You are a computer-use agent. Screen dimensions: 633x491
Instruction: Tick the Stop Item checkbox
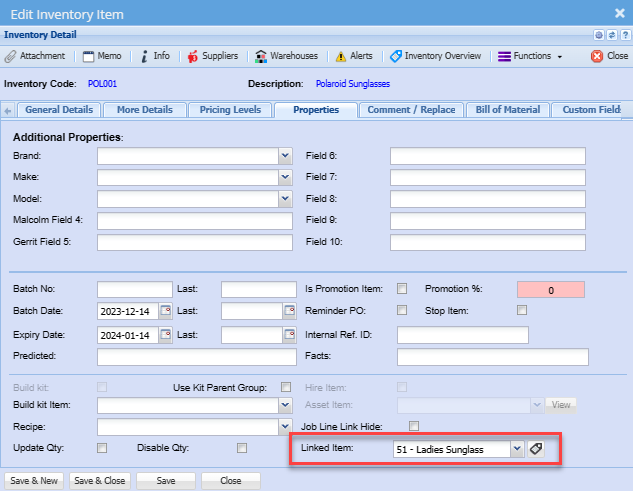(521, 311)
